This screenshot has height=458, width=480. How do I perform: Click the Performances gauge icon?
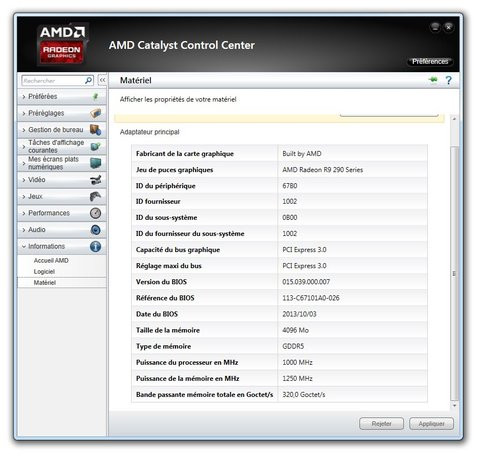[x=96, y=213]
